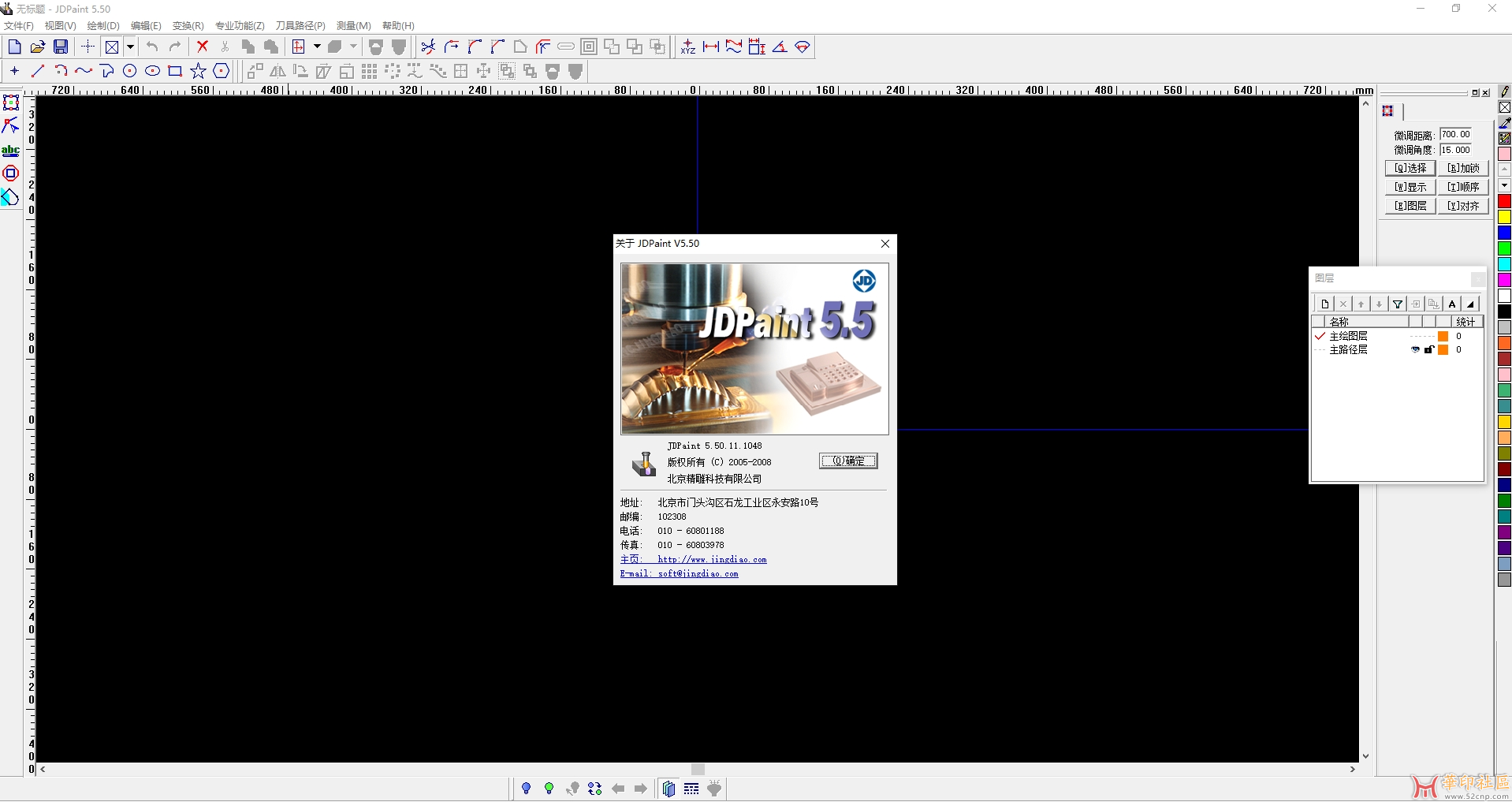Select the polygon drawing tool

coord(222,71)
